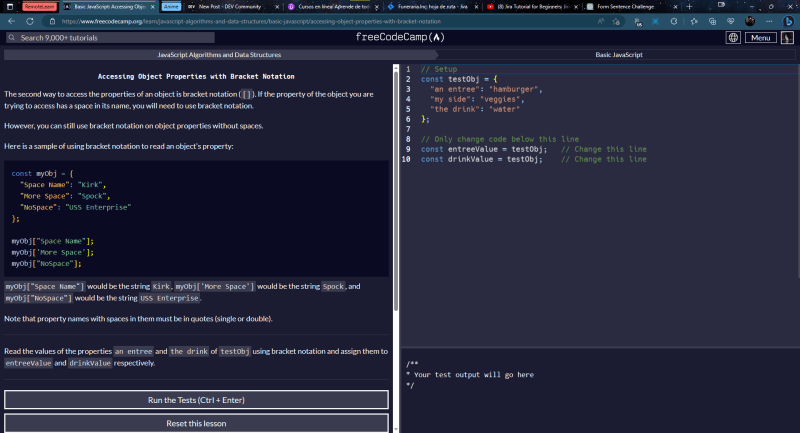Click the search magnifier icon
The height and width of the screenshot is (433, 800).
[x=11, y=38]
